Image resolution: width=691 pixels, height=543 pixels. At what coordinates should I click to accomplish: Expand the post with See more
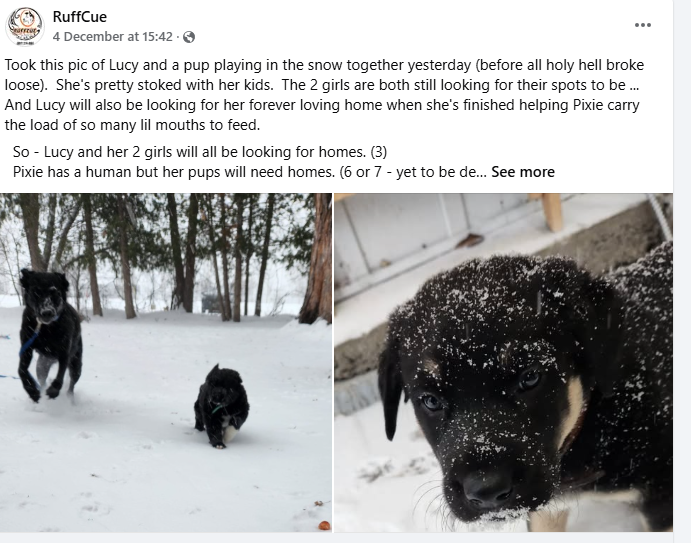522,172
